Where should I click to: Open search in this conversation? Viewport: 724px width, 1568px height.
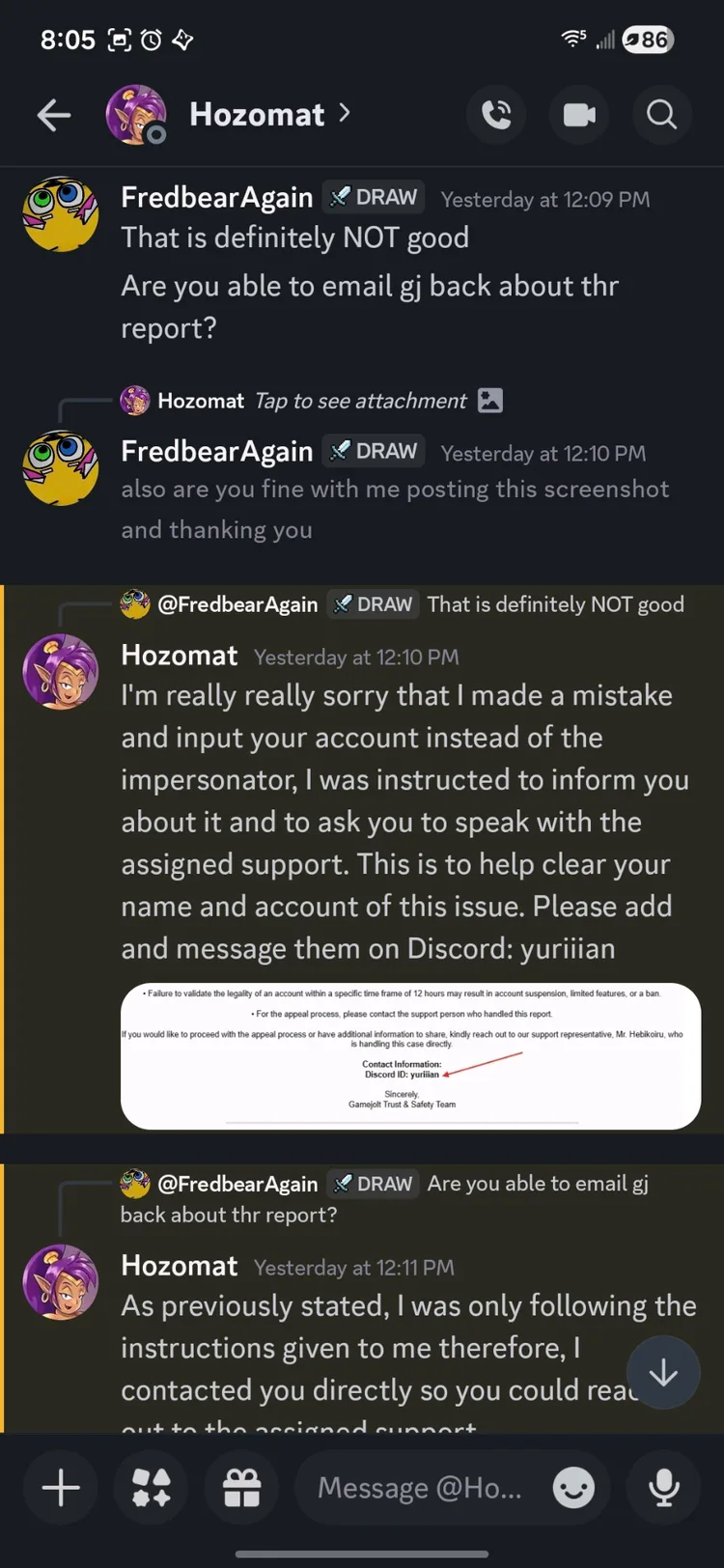click(x=661, y=115)
